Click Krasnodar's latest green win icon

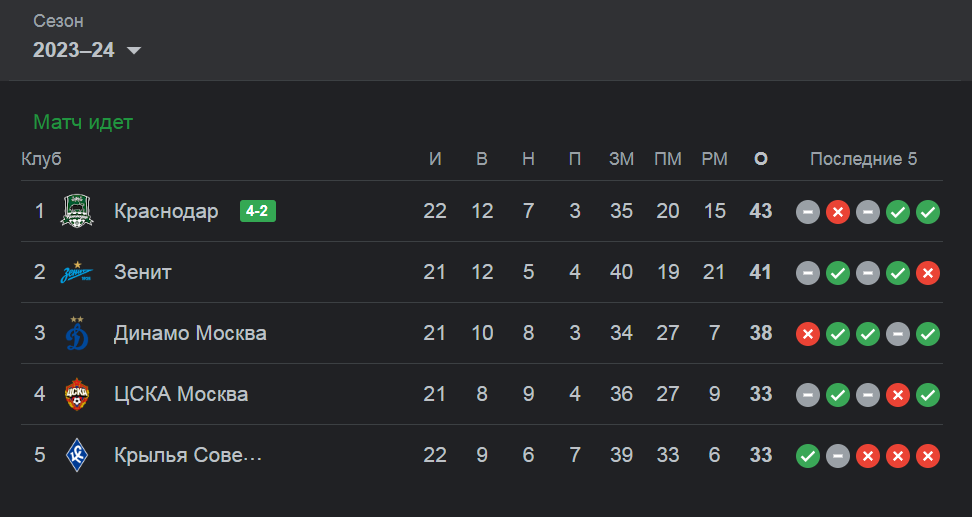[928, 211]
